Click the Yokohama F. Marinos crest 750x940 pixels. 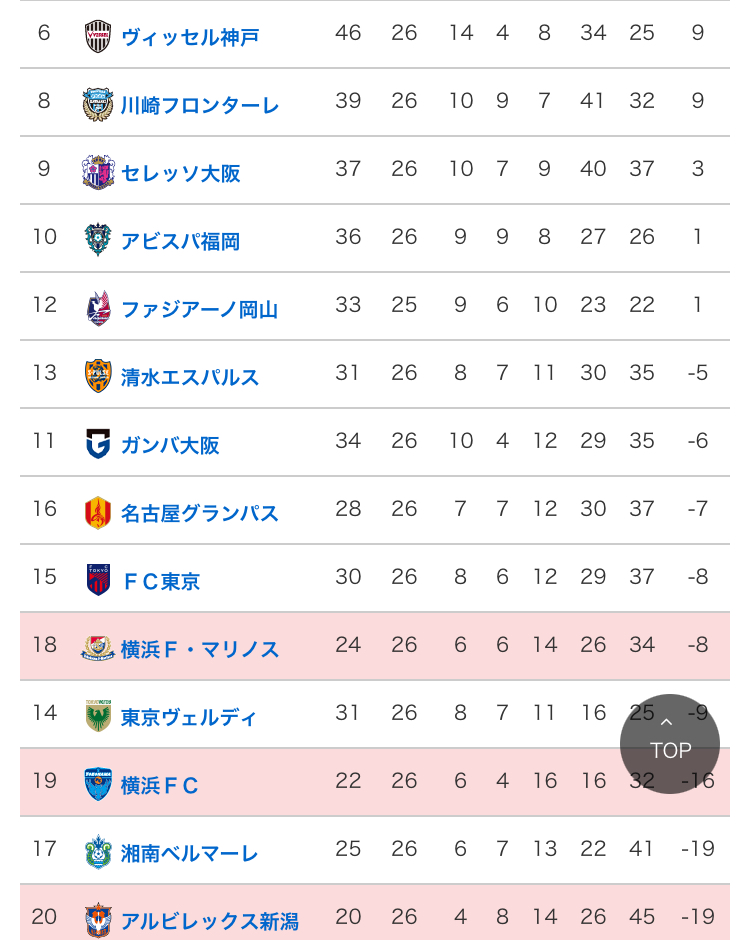point(98,648)
